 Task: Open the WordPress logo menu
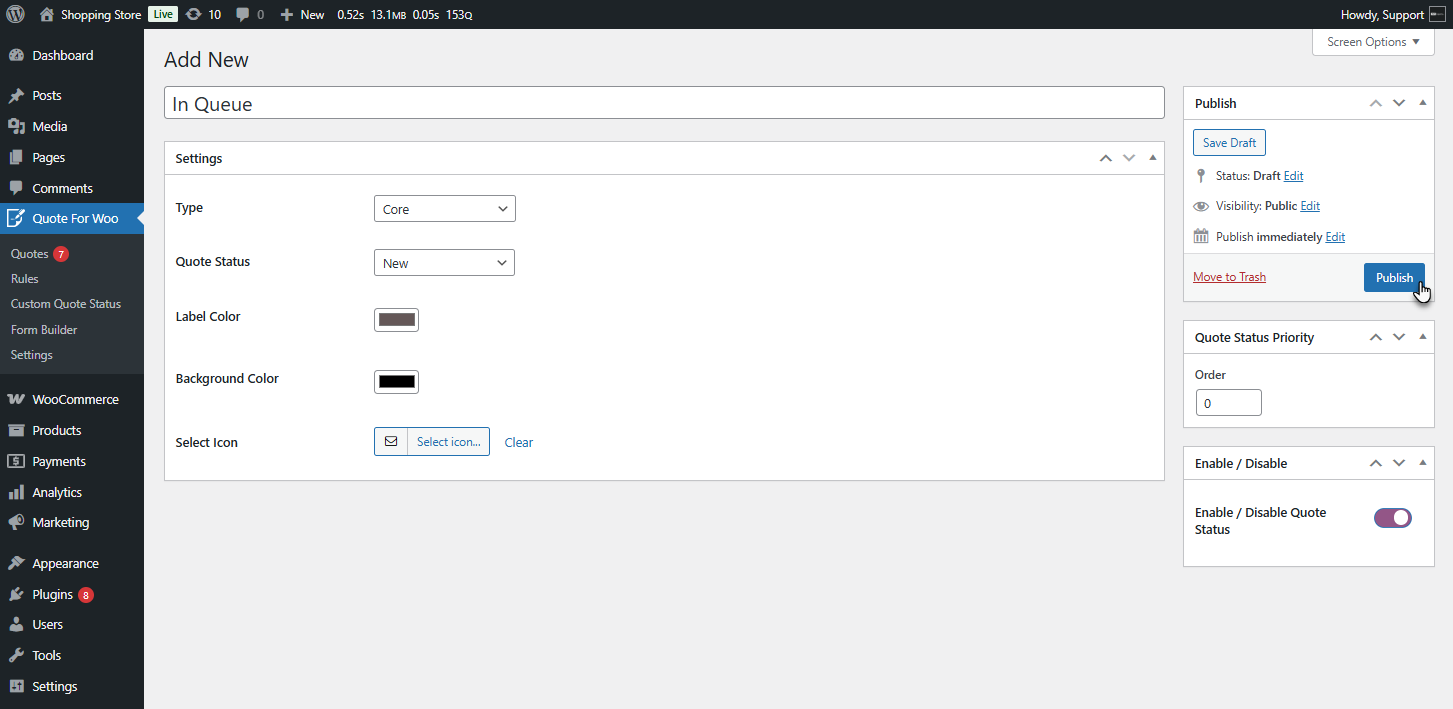[13, 14]
